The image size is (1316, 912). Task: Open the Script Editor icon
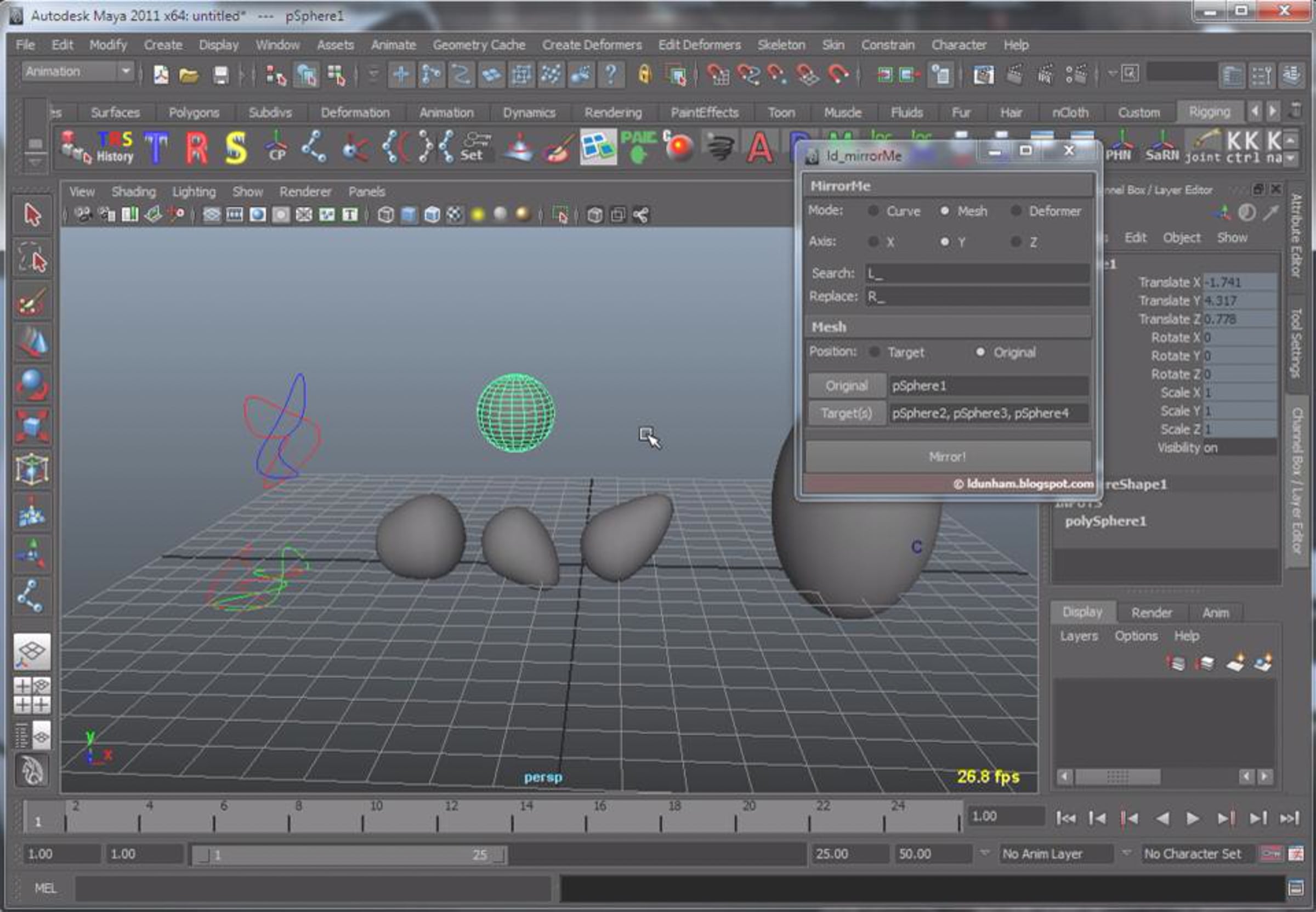[x=1296, y=887]
